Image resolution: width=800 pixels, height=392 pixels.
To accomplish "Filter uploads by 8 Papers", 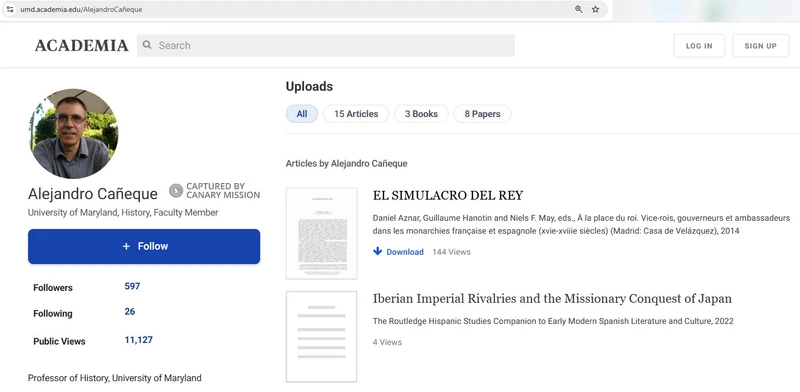I will click(x=482, y=114).
